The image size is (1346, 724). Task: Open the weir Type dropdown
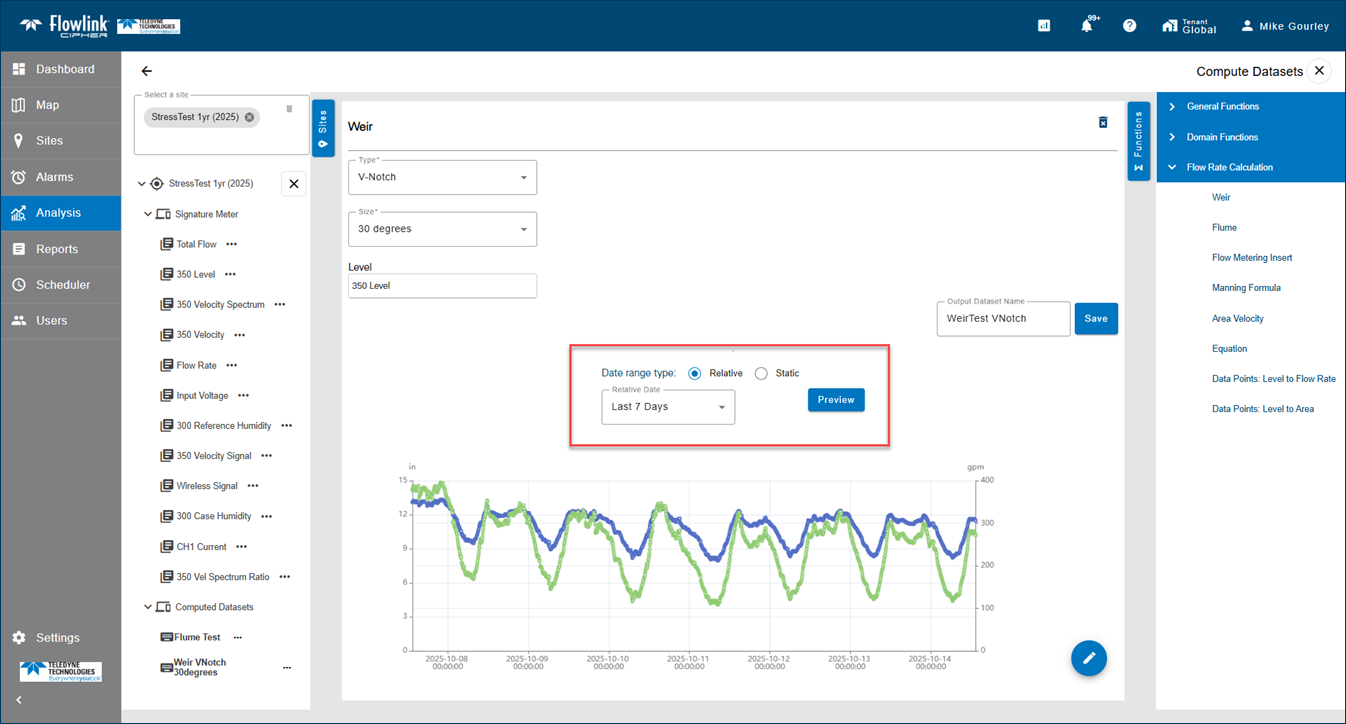tap(442, 178)
